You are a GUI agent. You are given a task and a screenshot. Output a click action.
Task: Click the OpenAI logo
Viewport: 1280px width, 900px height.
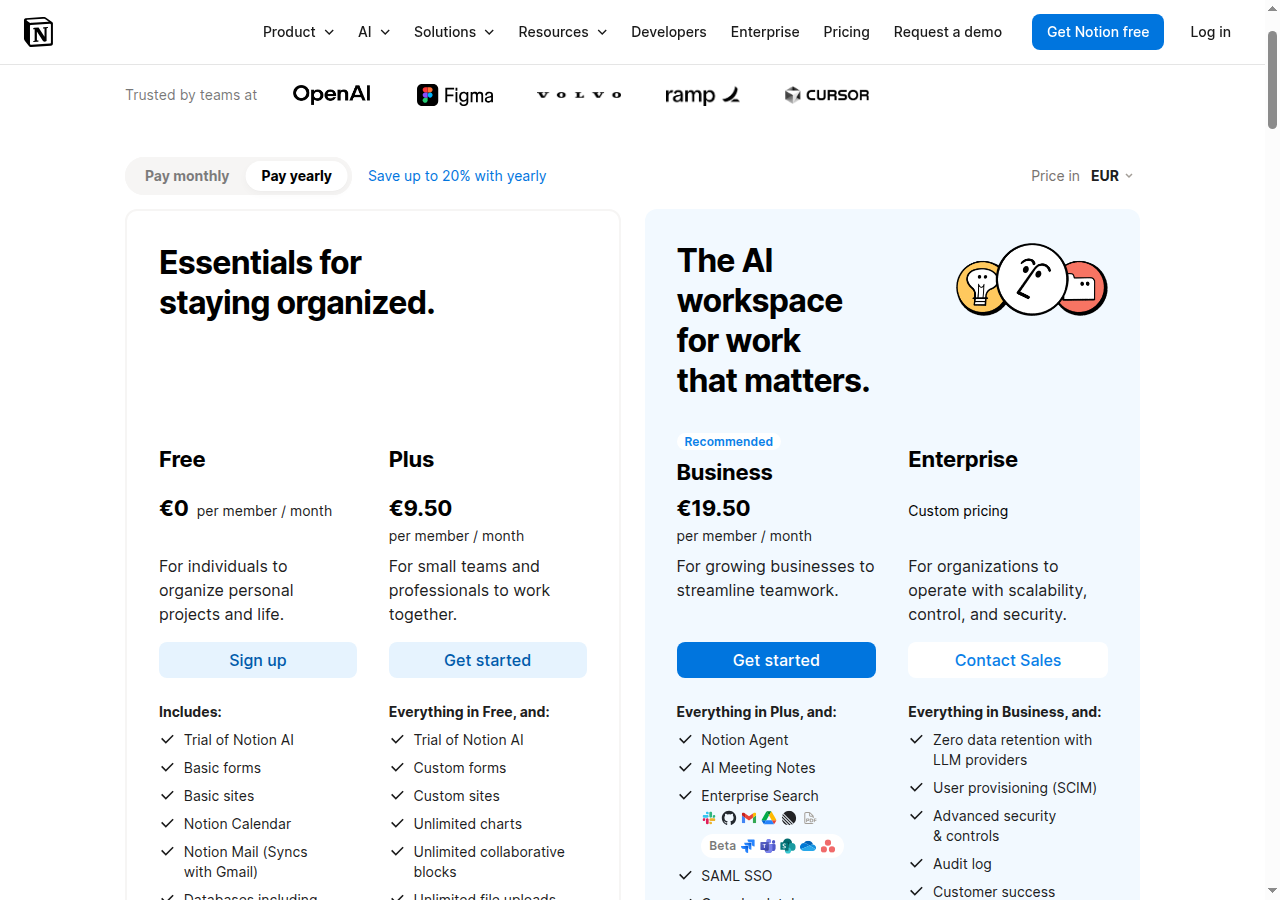tap(332, 94)
